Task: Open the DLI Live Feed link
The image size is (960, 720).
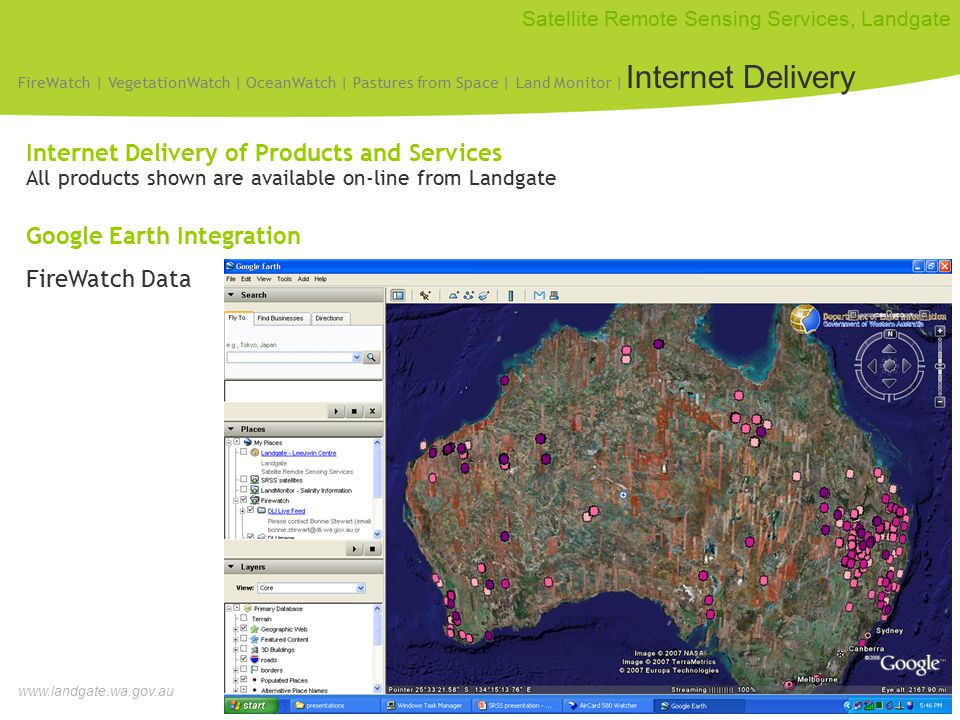Action: click(287, 511)
